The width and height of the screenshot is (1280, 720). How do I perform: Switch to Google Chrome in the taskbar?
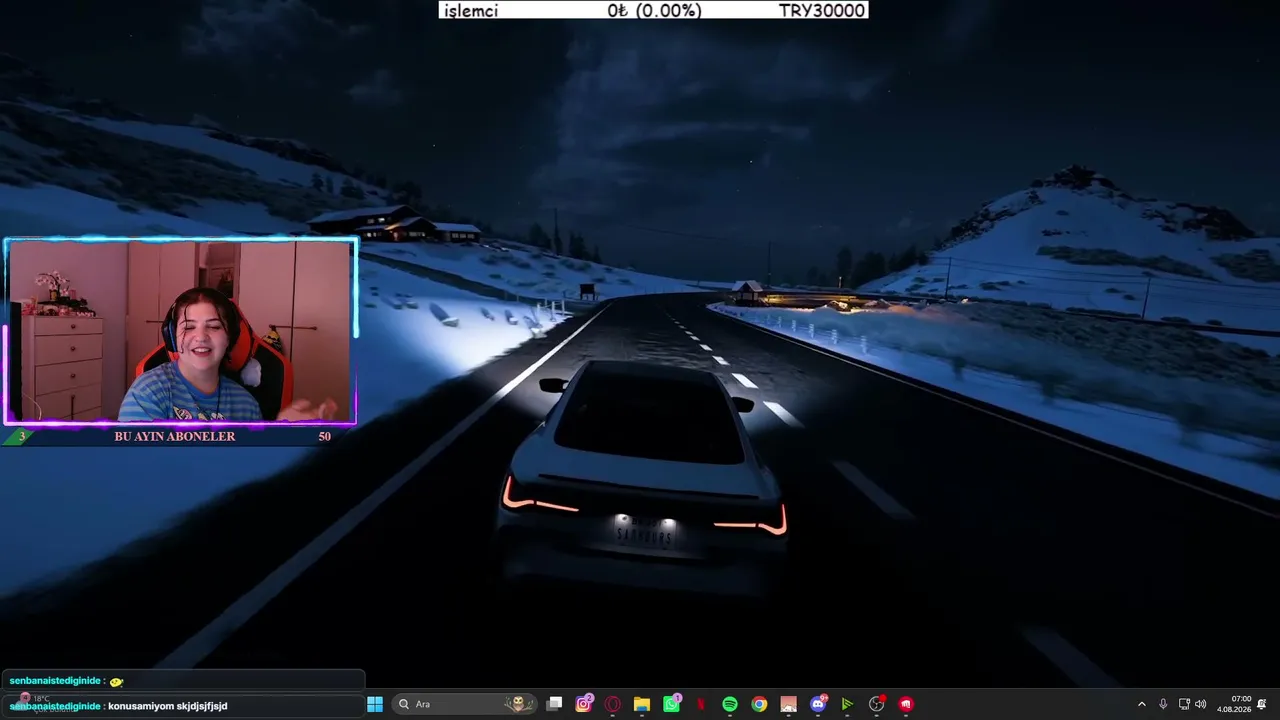pos(759,704)
